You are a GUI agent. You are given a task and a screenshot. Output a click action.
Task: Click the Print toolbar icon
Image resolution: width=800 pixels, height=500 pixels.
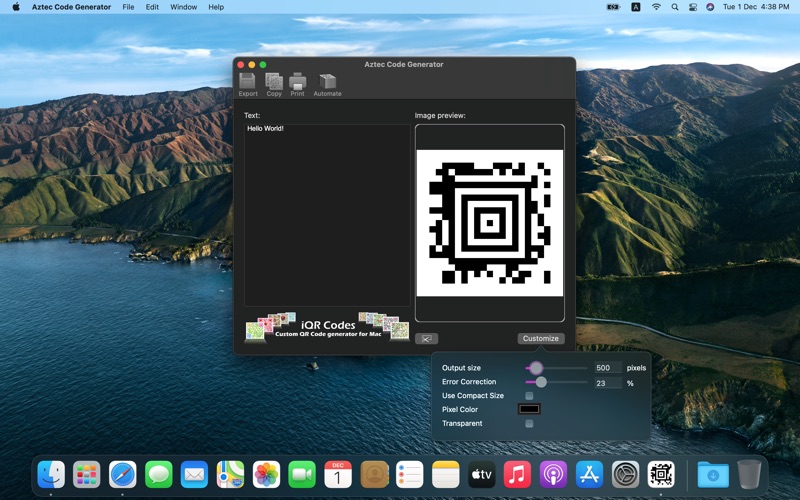click(297, 85)
